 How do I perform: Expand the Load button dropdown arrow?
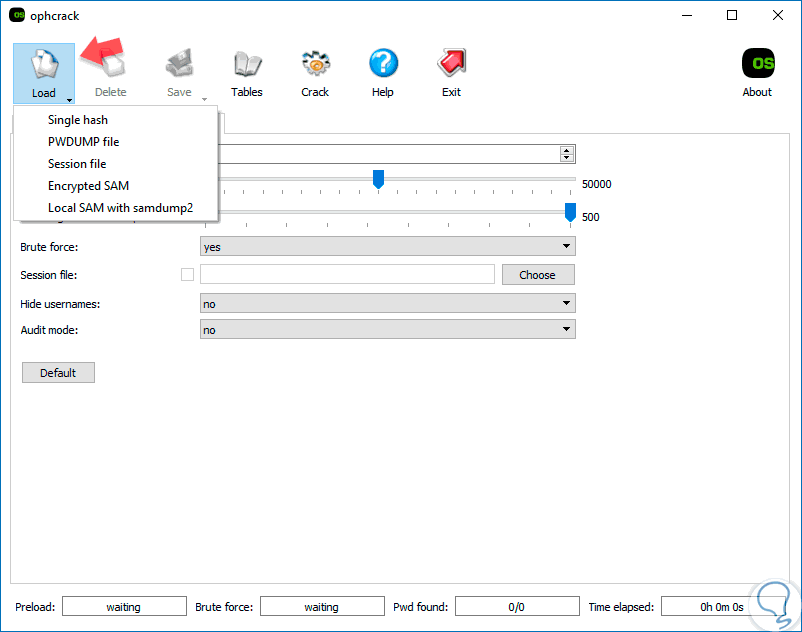pyautogui.click(x=69, y=100)
